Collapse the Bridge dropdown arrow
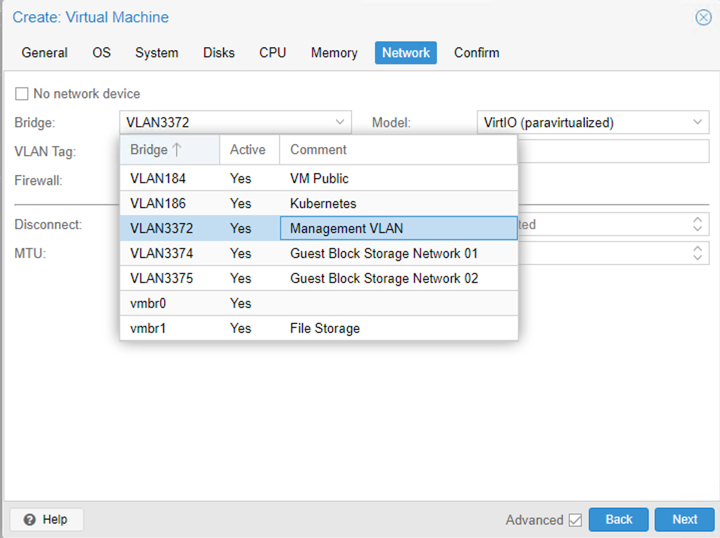 [341, 123]
